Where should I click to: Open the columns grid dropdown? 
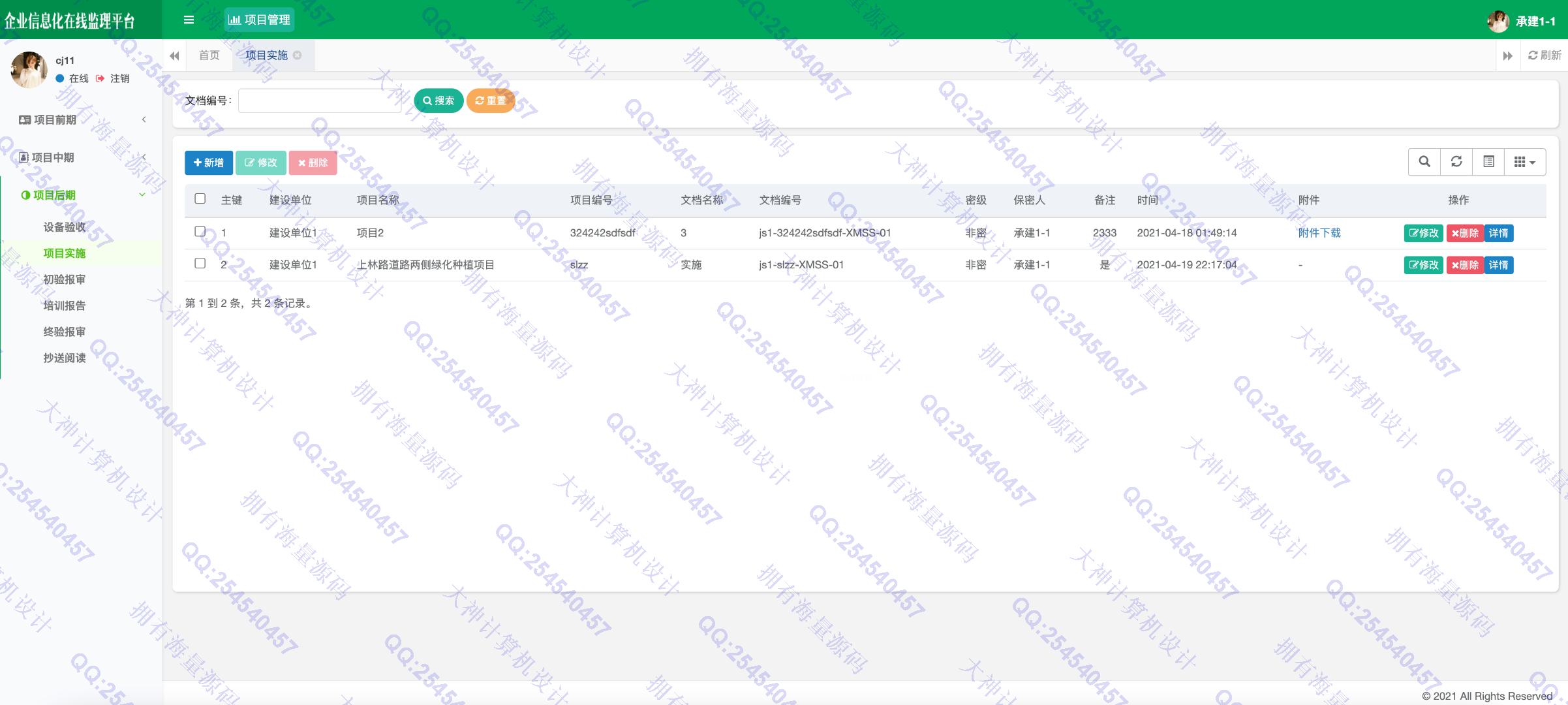[1525, 162]
